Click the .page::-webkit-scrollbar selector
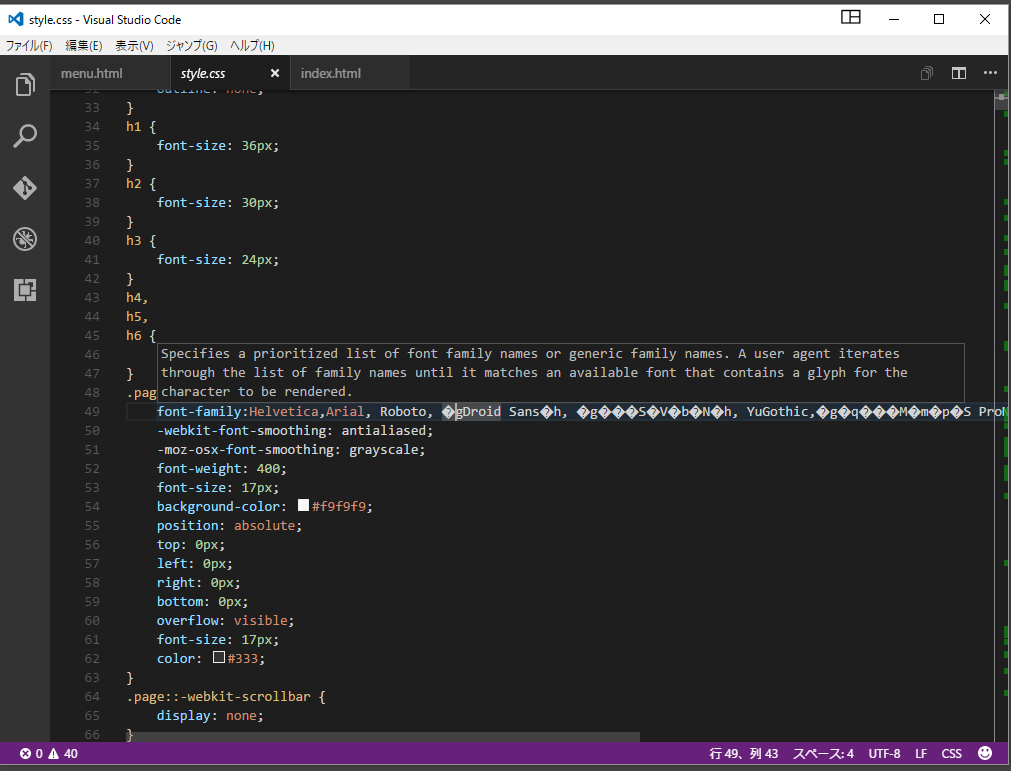 coord(219,696)
